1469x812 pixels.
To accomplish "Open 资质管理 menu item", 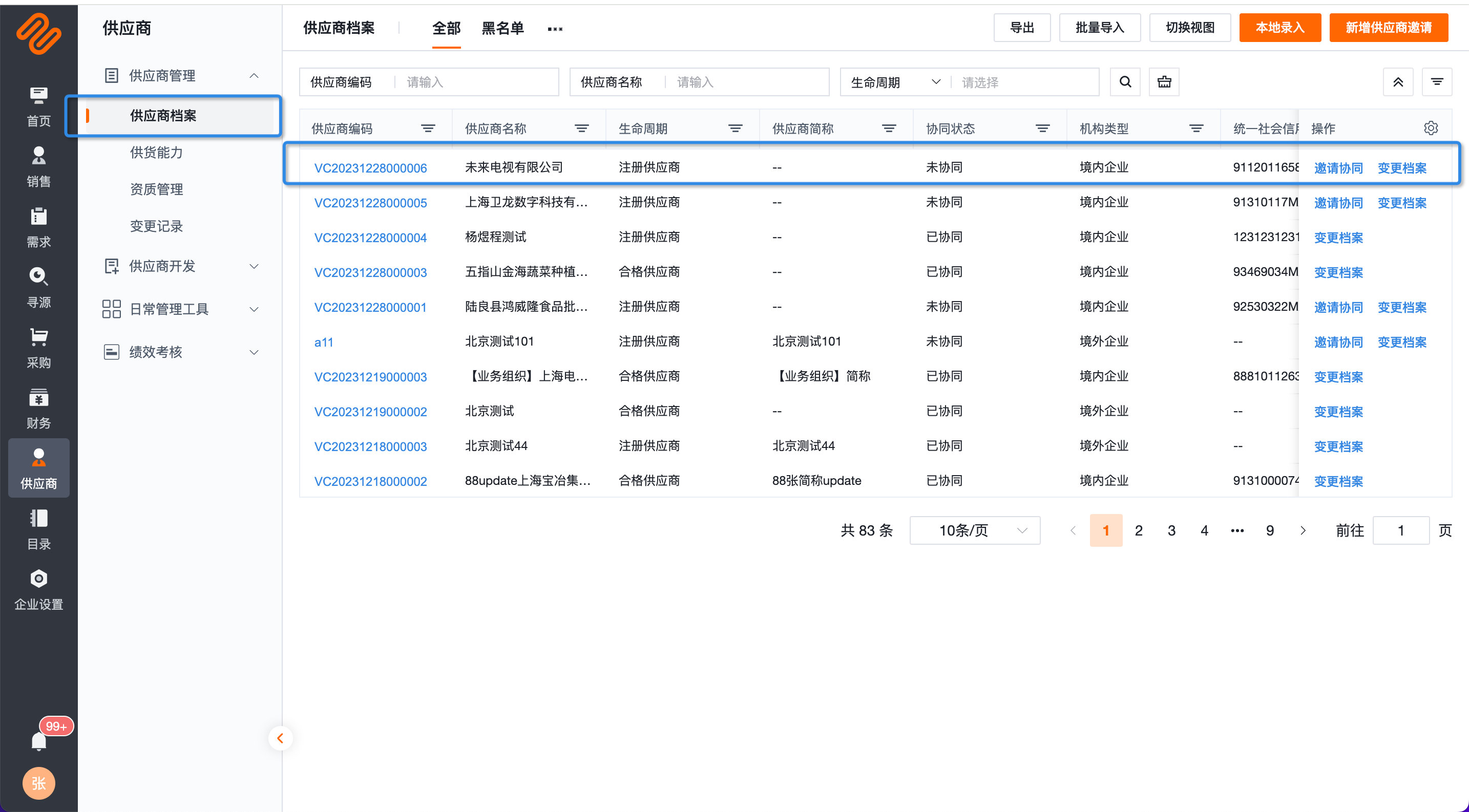I will (x=156, y=189).
